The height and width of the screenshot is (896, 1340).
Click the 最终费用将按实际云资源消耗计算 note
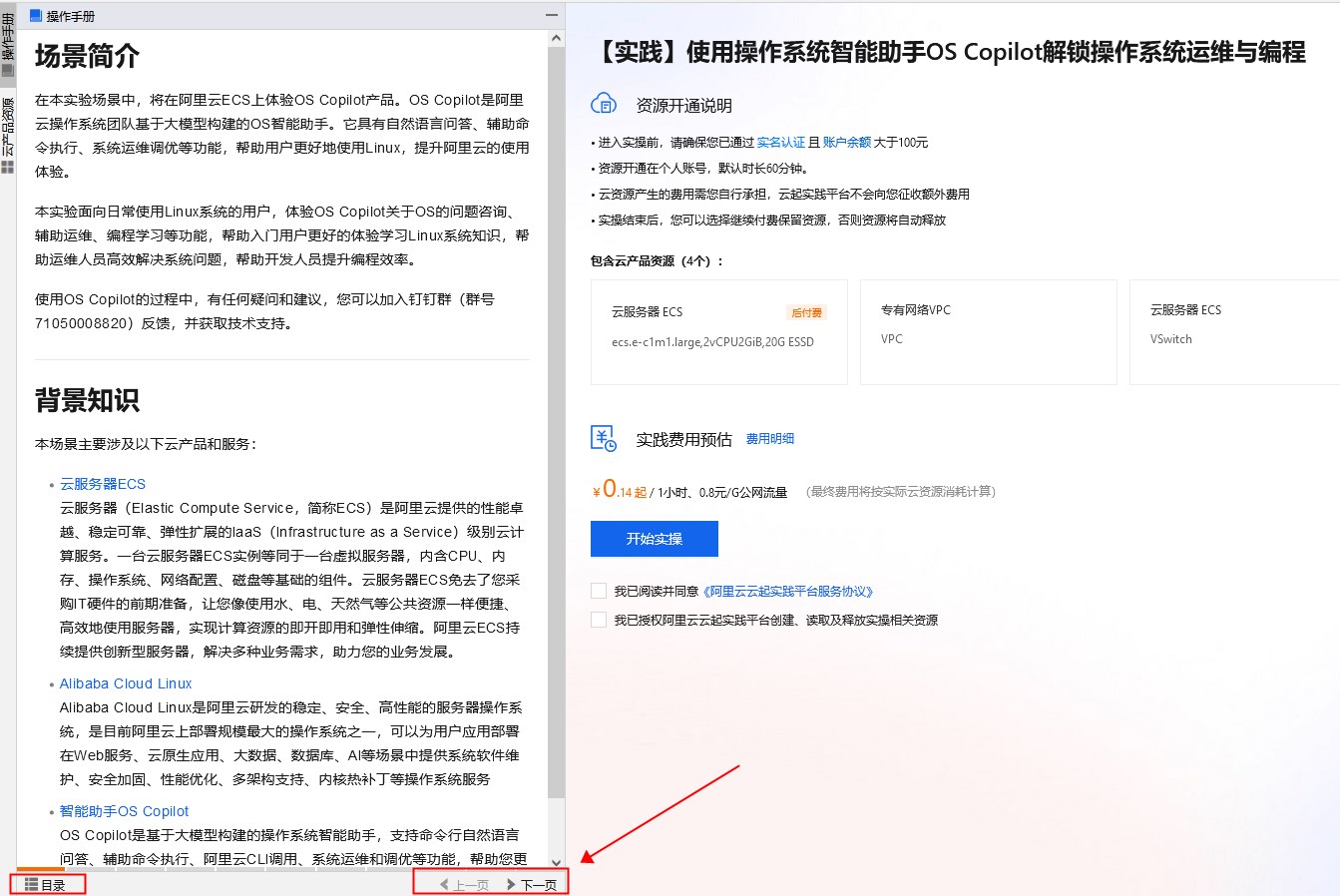pos(900,492)
